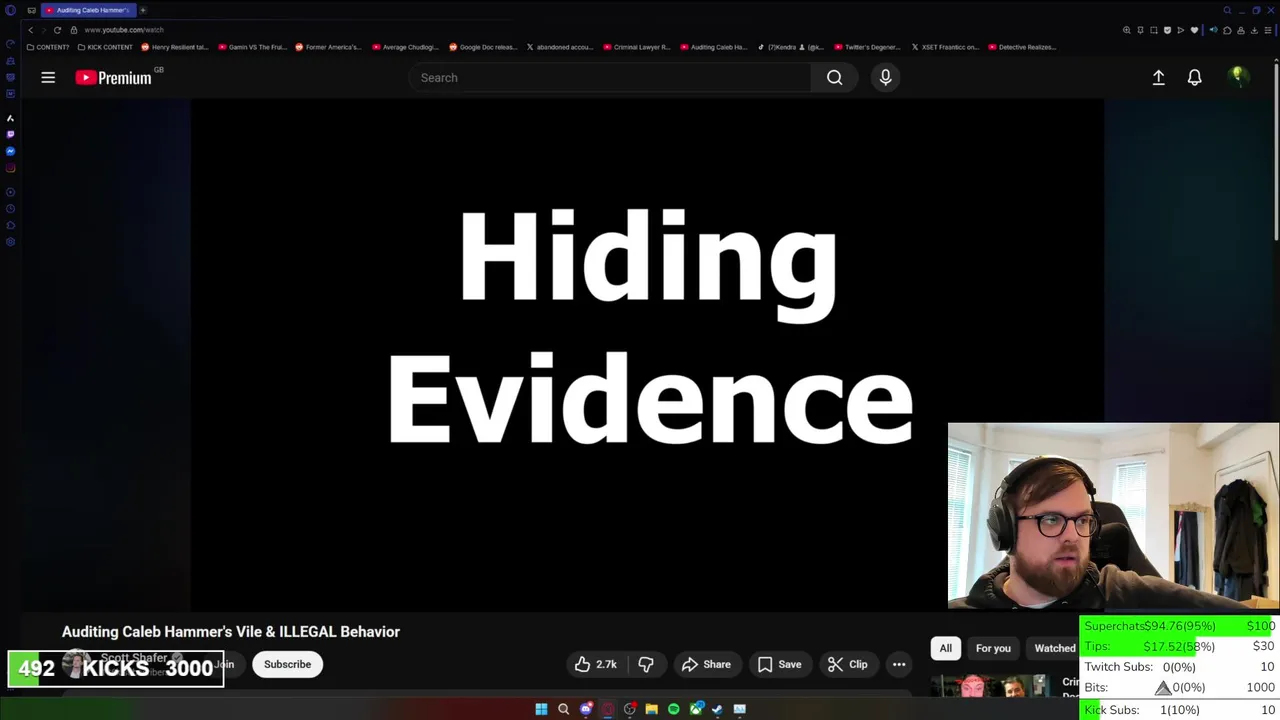Select the For you filter chip
The image size is (1280, 720).
click(x=993, y=648)
